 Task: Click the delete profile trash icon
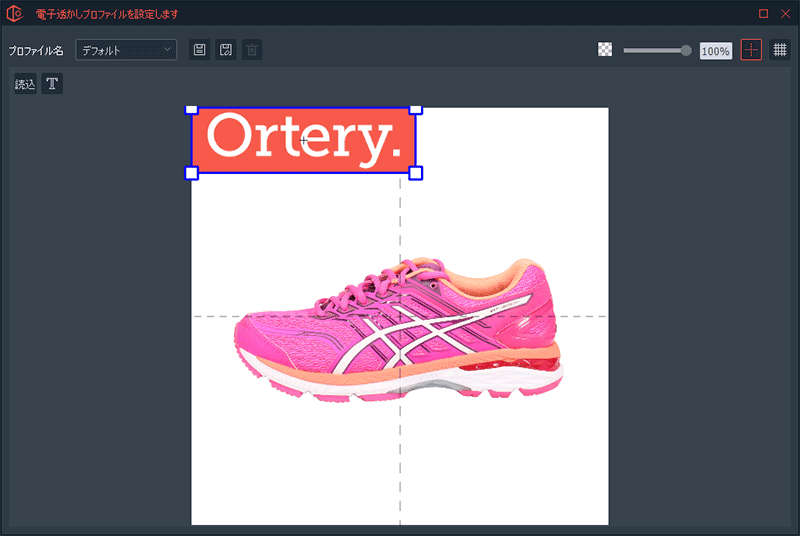click(x=252, y=50)
